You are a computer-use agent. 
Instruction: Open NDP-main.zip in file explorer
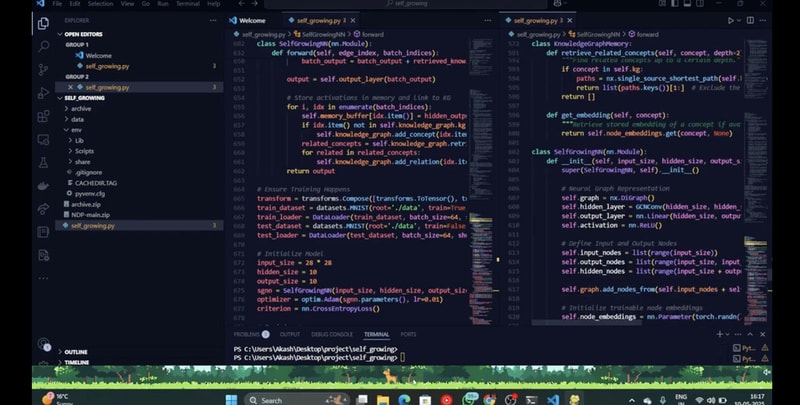point(92,214)
